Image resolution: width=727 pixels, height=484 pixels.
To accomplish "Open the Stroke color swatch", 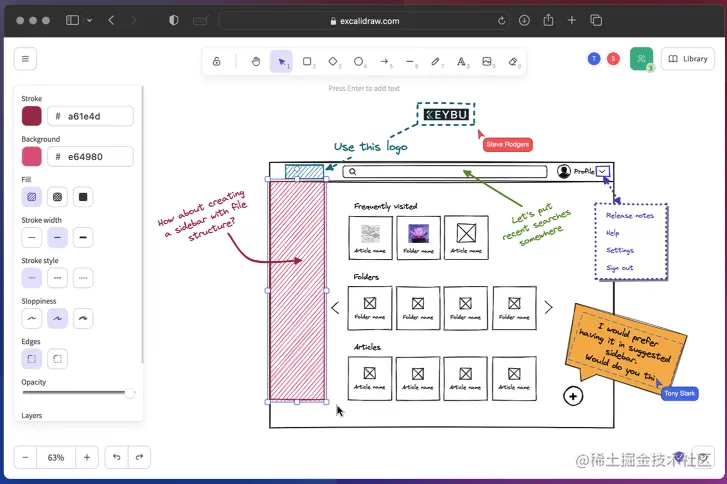I will [x=32, y=116].
